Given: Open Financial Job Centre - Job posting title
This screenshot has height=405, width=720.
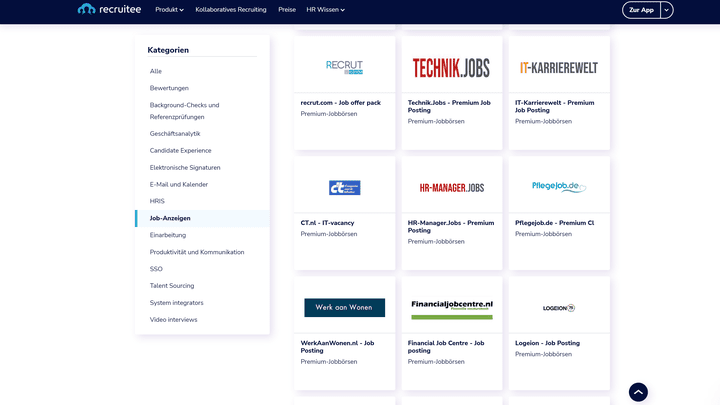Looking at the screenshot, I should point(446,347).
